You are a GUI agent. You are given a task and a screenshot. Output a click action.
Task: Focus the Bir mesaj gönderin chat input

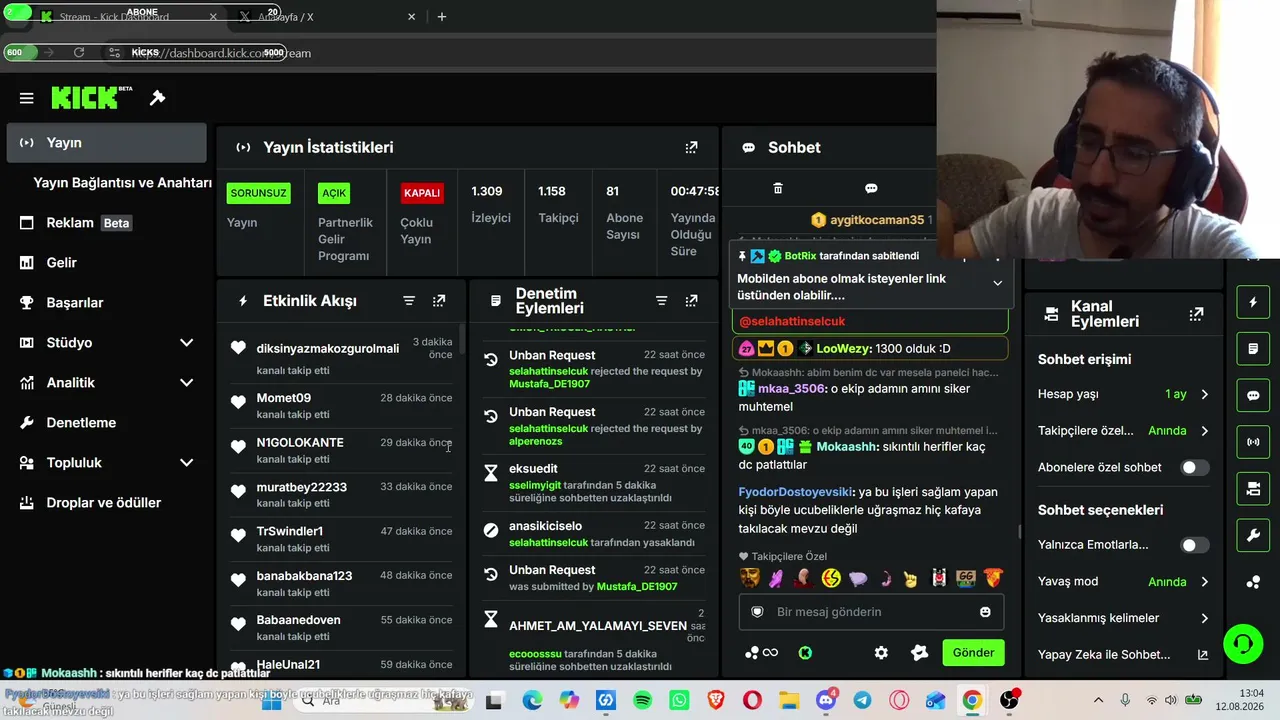[871, 612]
